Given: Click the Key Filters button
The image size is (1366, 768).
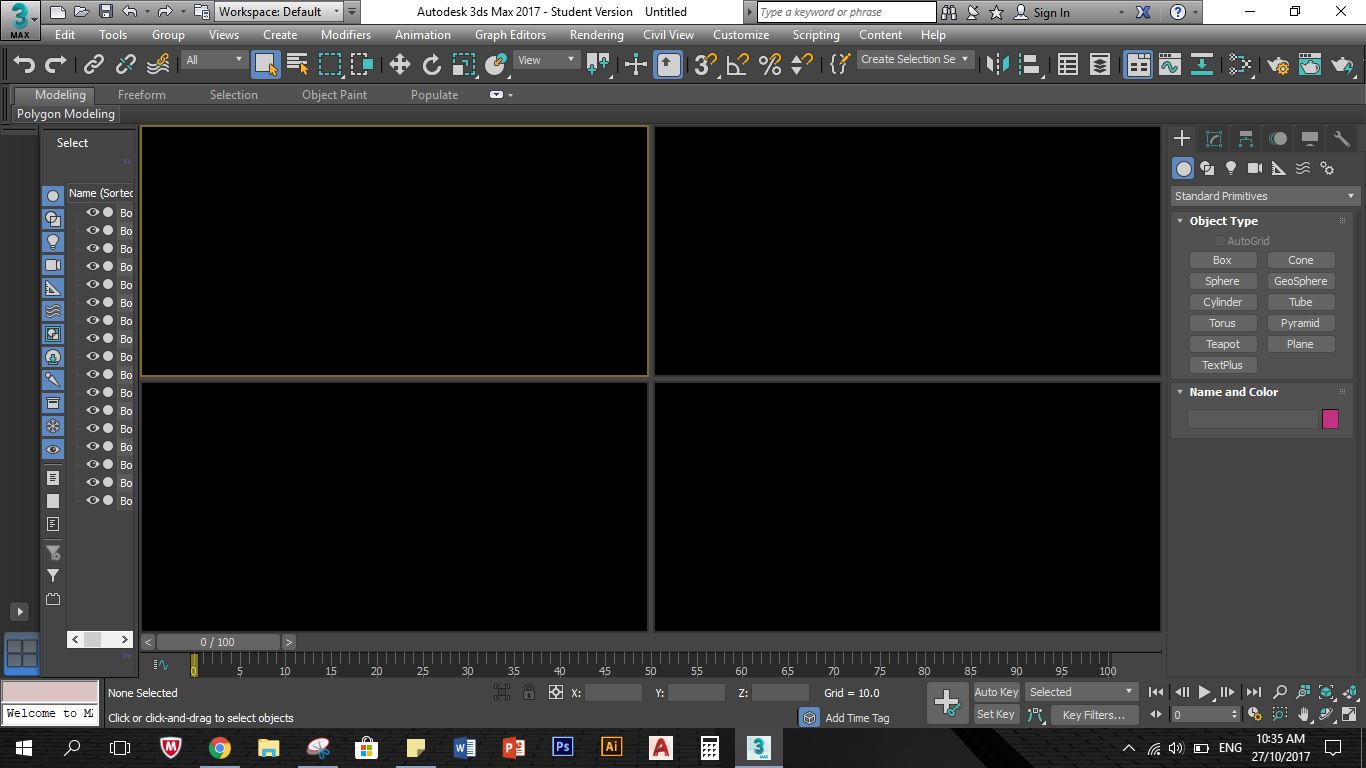Looking at the screenshot, I should [x=1093, y=715].
